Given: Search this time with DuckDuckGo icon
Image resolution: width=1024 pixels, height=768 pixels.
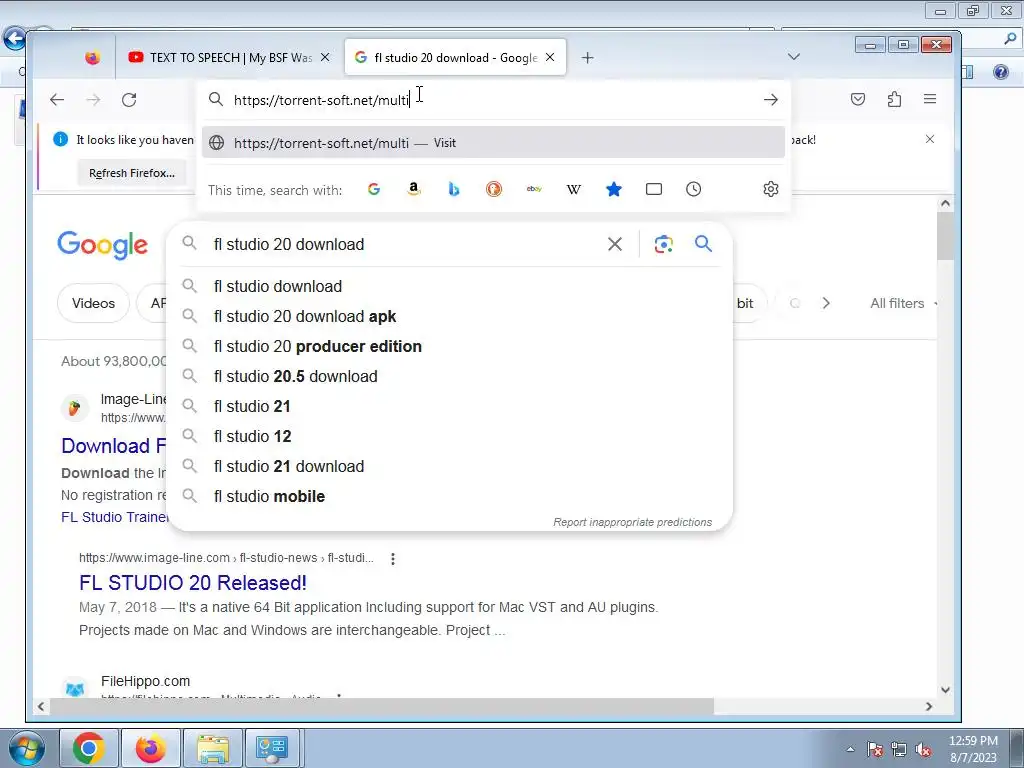Looking at the screenshot, I should tap(494, 189).
